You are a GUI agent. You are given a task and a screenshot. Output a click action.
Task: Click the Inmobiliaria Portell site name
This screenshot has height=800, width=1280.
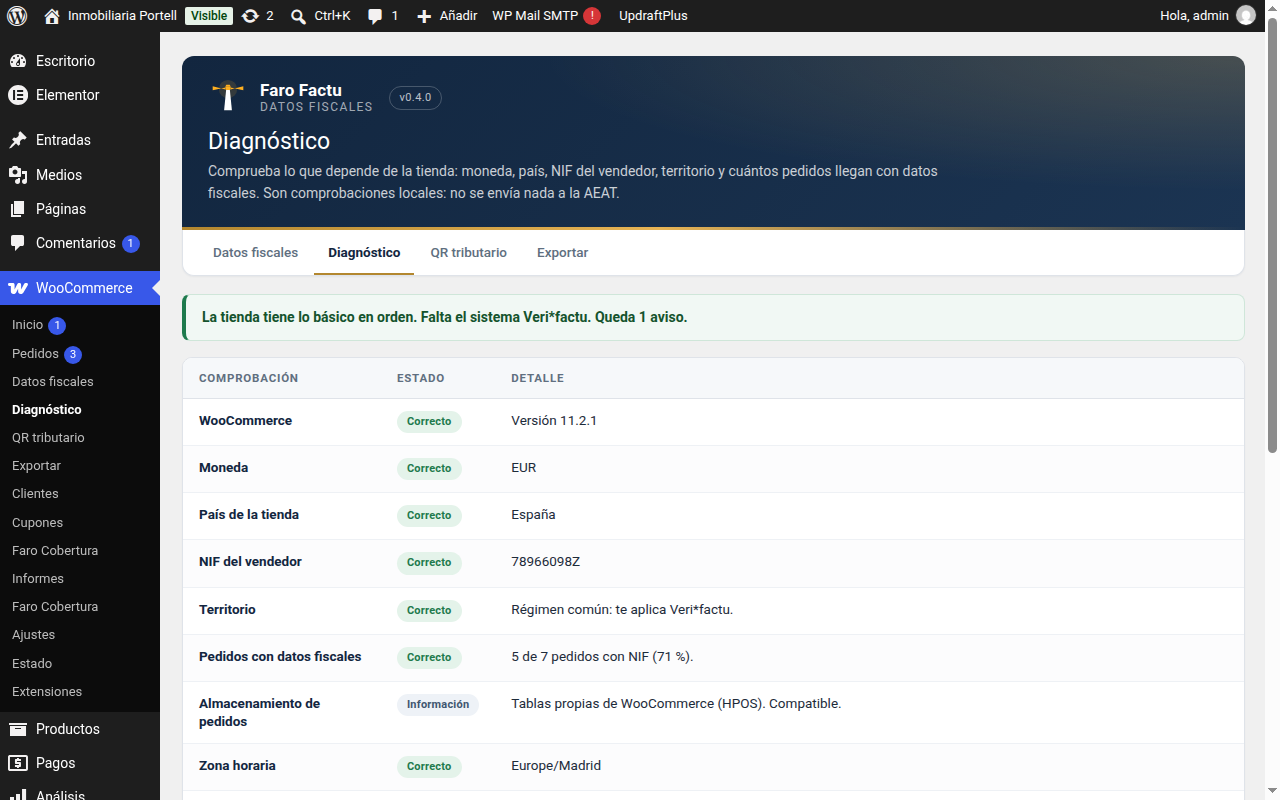[122, 16]
